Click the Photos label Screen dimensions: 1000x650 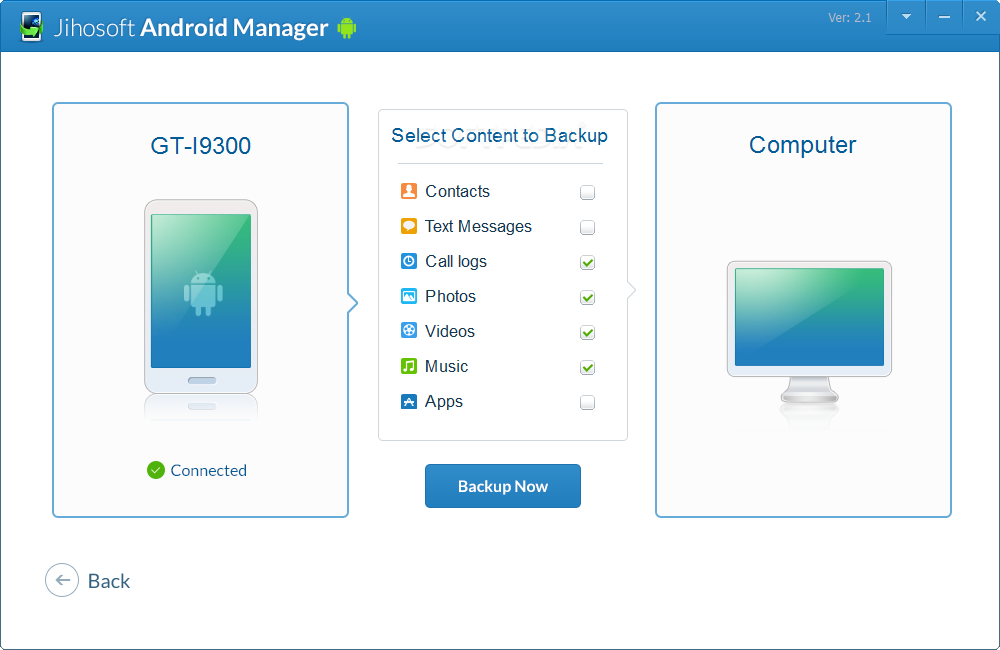(x=450, y=296)
